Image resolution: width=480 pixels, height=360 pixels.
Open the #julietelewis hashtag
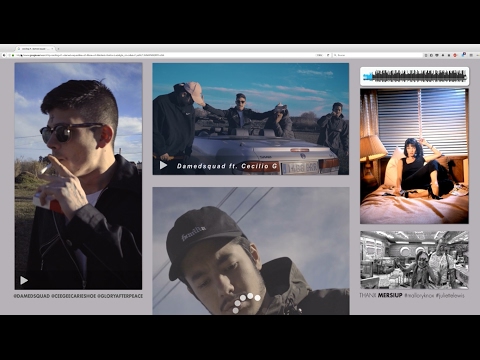click(x=450, y=295)
